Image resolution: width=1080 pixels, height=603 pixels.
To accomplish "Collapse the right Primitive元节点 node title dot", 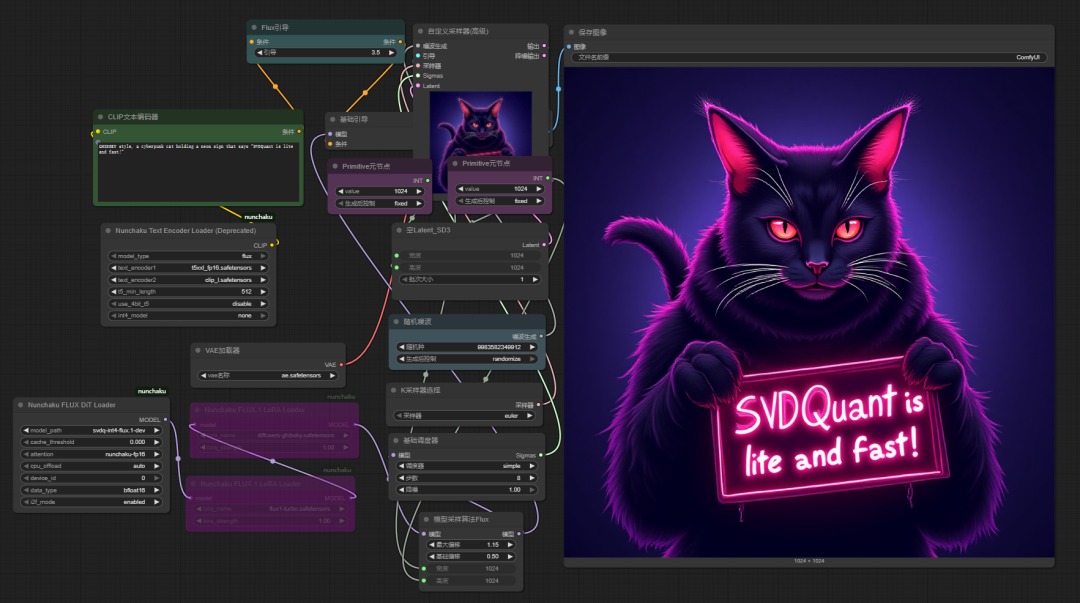I will click(x=455, y=163).
